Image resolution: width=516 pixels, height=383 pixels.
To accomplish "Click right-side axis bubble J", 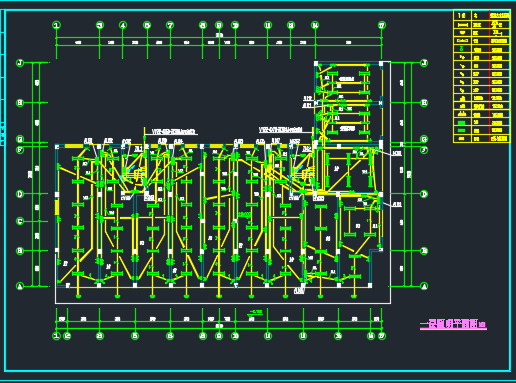I will (x=424, y=63).
